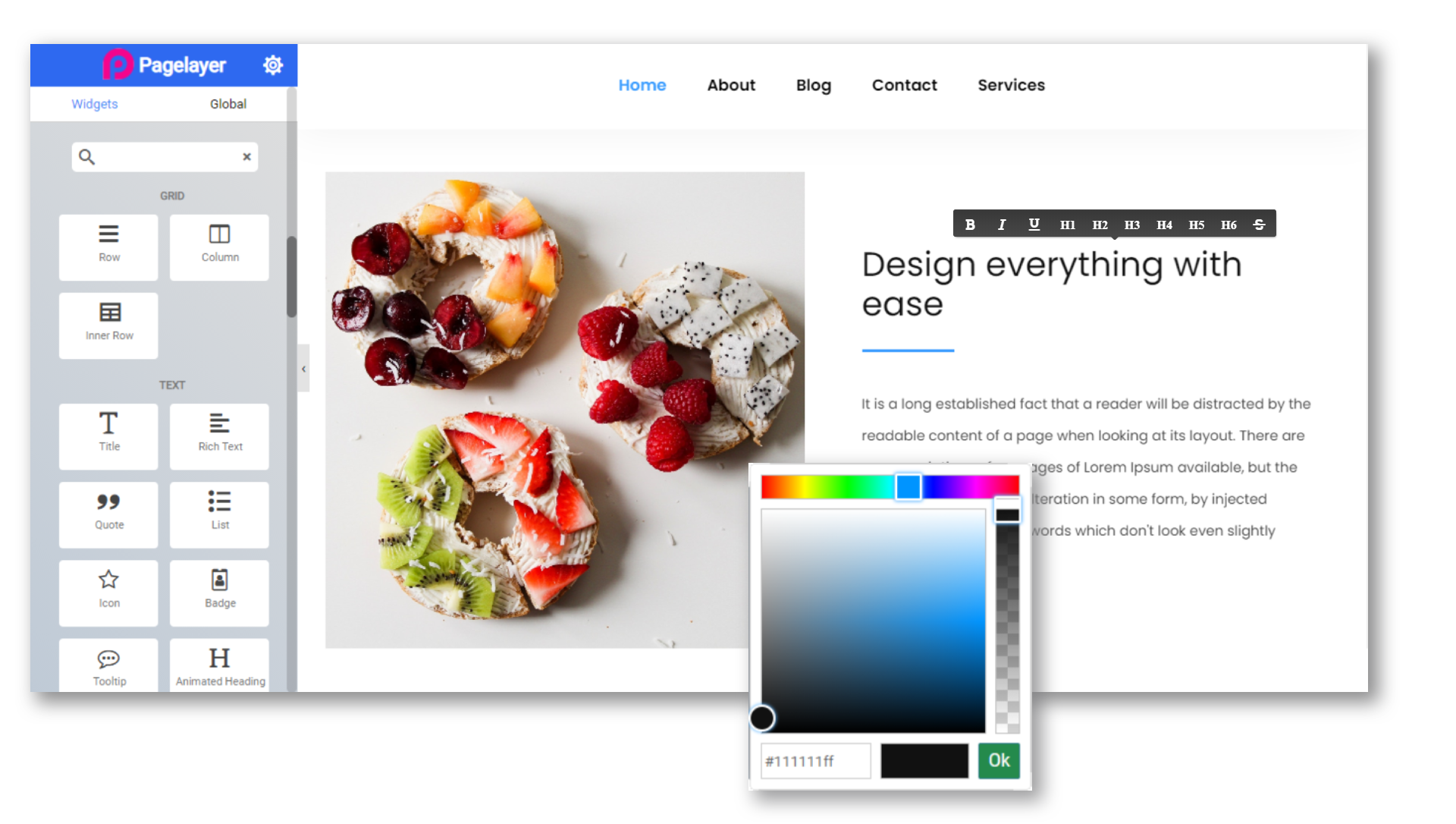This screenshot has width=1456, height=824.
Task: Select the Quote widget
Action: (x=108, y=510)
